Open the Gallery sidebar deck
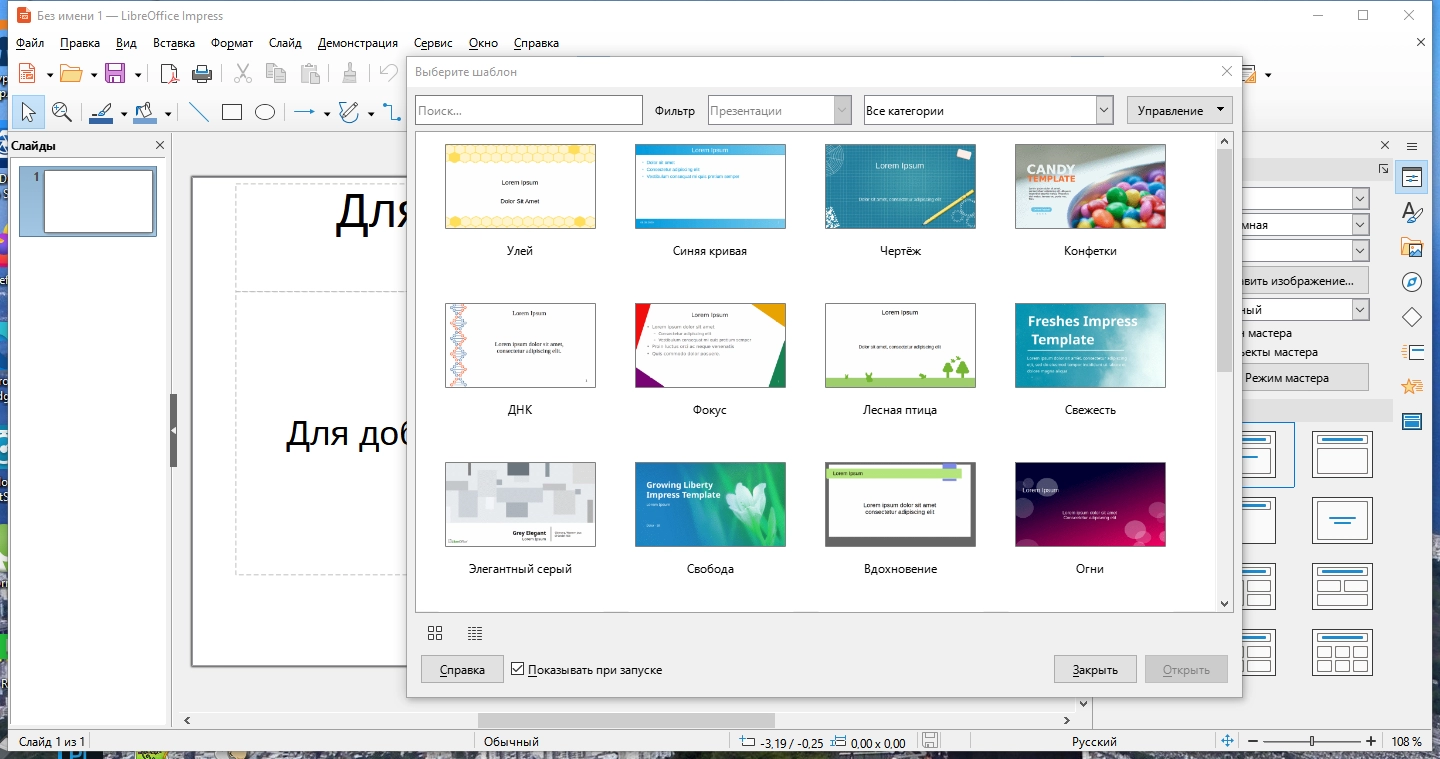1440x759 pixels. click(1412, 247)
